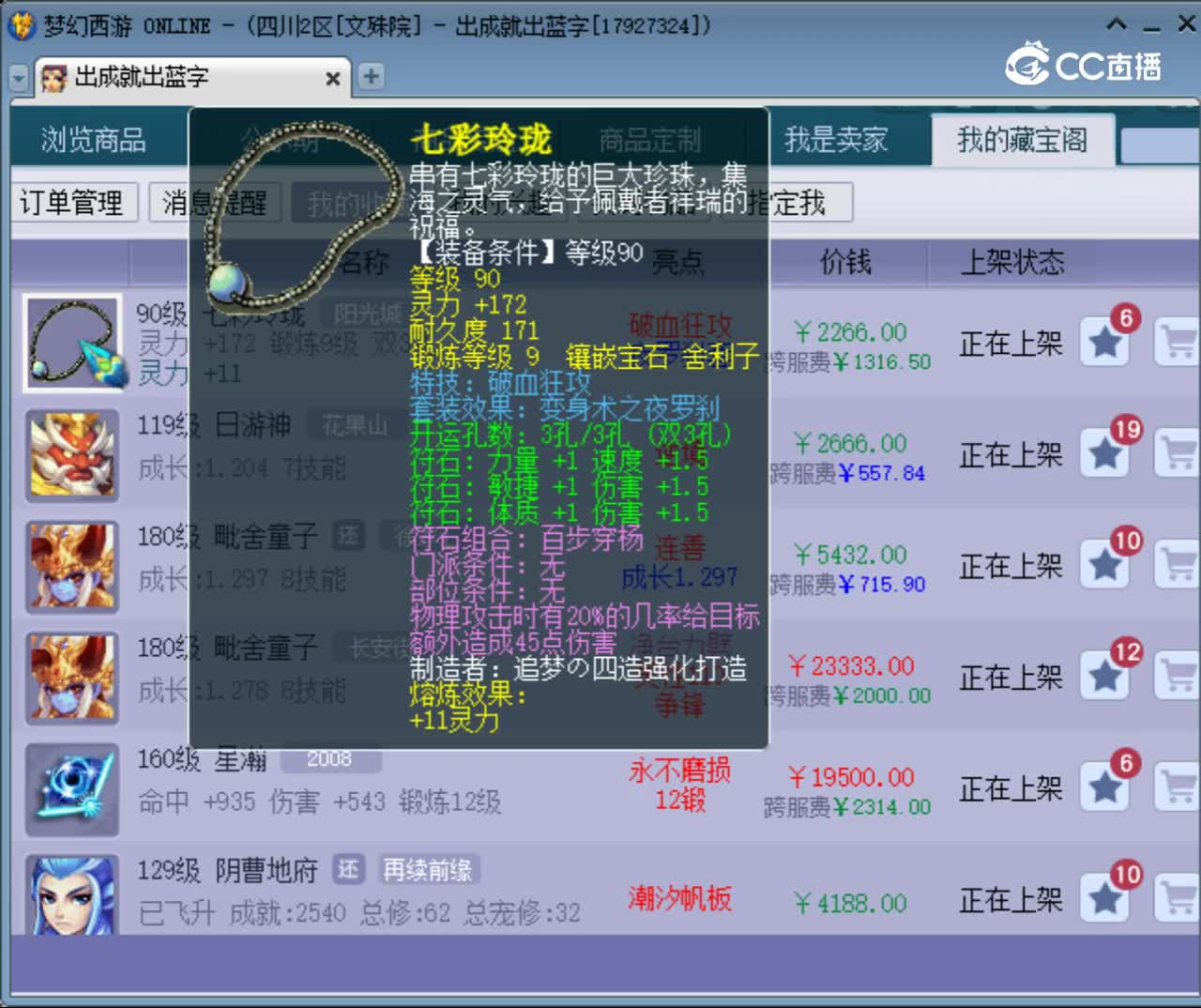Click the favorite star for 星瀚 ¥19500.00
The height and width of the screenshot is (1008, 1201).
point(1104,788)
